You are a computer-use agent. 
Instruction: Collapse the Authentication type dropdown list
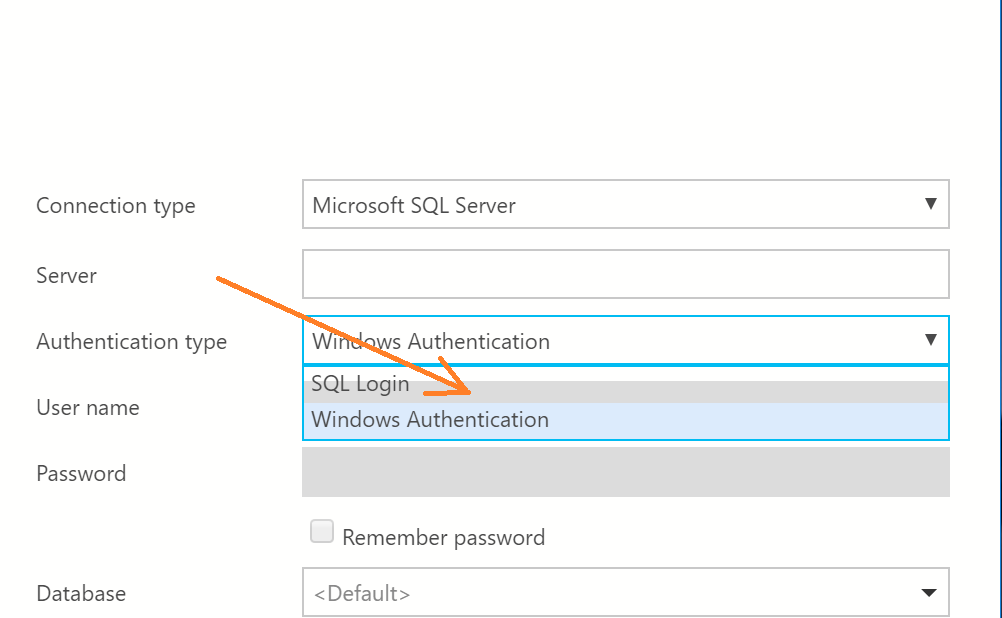[x=932, y=341]
